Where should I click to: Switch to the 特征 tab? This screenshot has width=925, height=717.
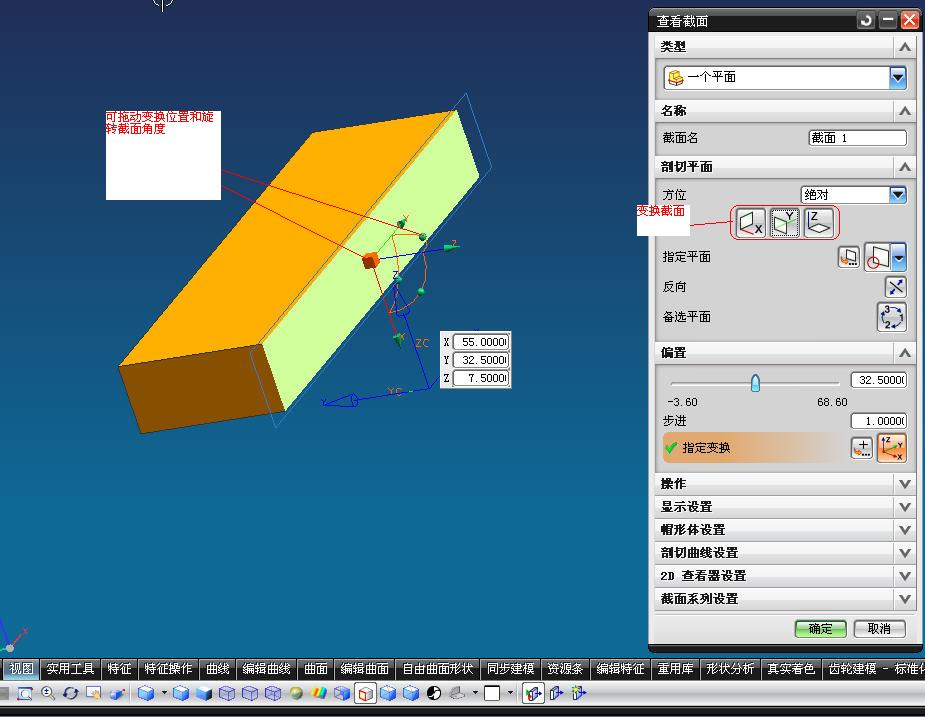[119, 669]
